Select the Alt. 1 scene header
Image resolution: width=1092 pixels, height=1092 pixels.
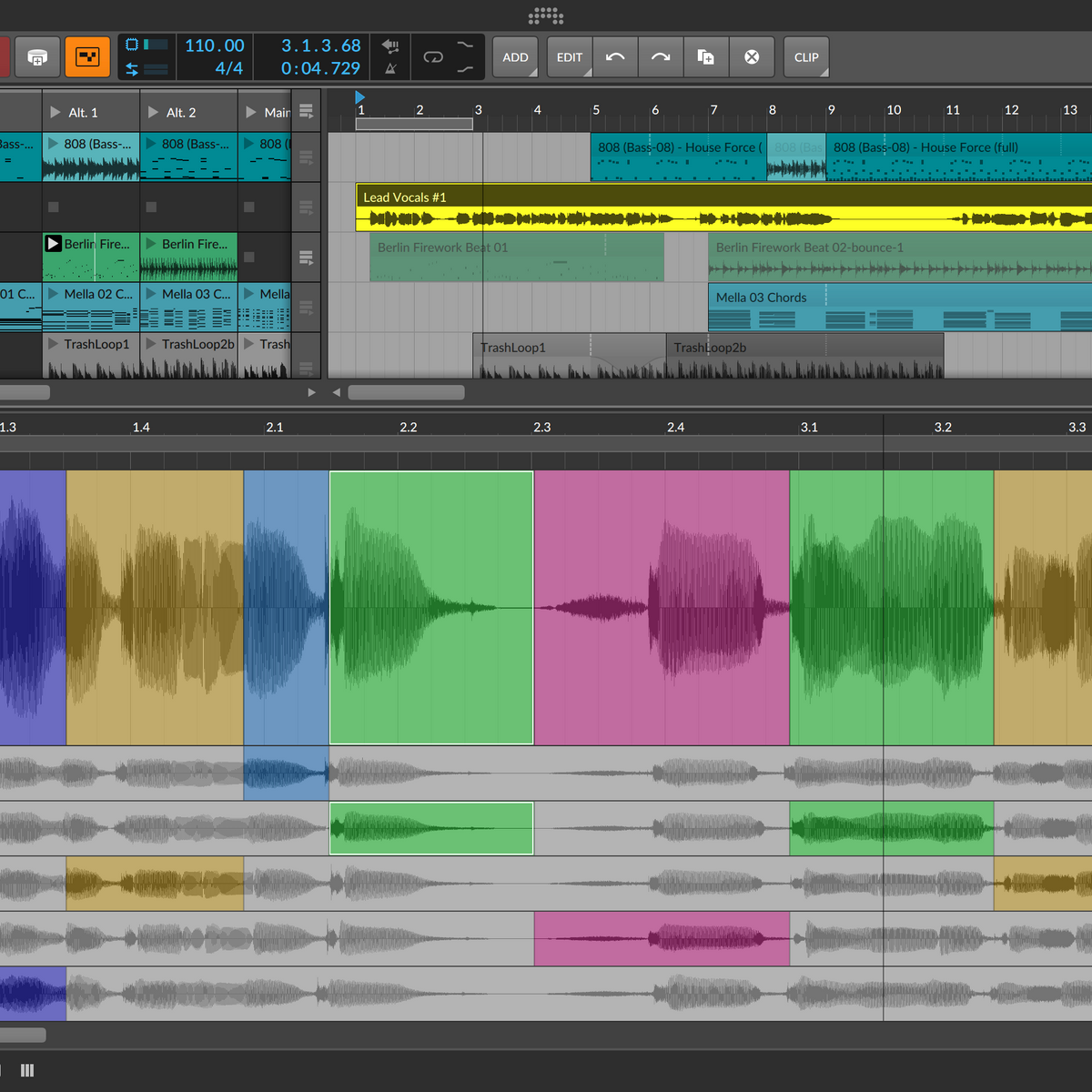[91, 112]
